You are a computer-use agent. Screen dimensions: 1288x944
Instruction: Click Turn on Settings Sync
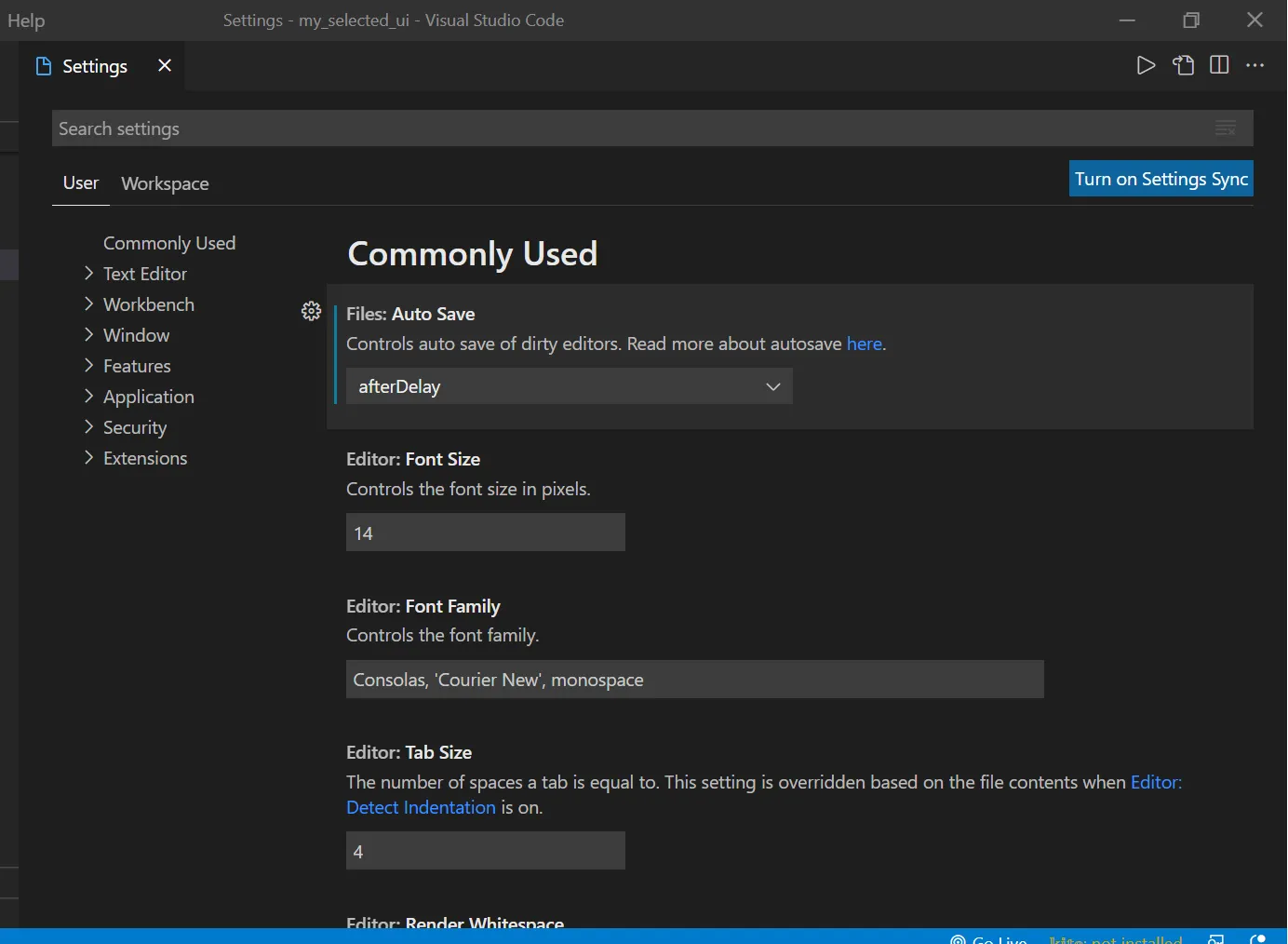tap(1161, 178)
